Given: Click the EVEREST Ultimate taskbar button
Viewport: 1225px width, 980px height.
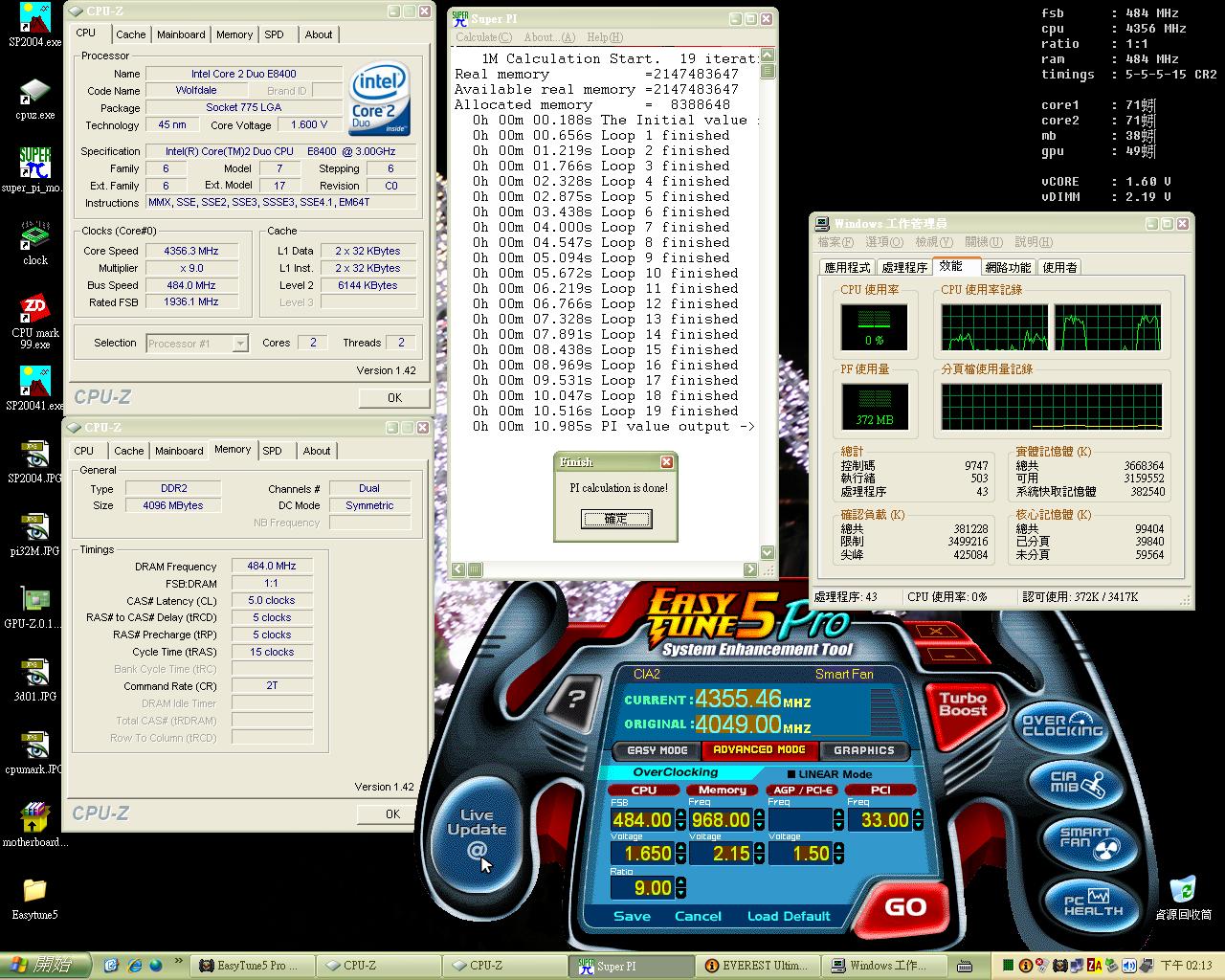Looking at the screenshot, I should coord(759,966).
